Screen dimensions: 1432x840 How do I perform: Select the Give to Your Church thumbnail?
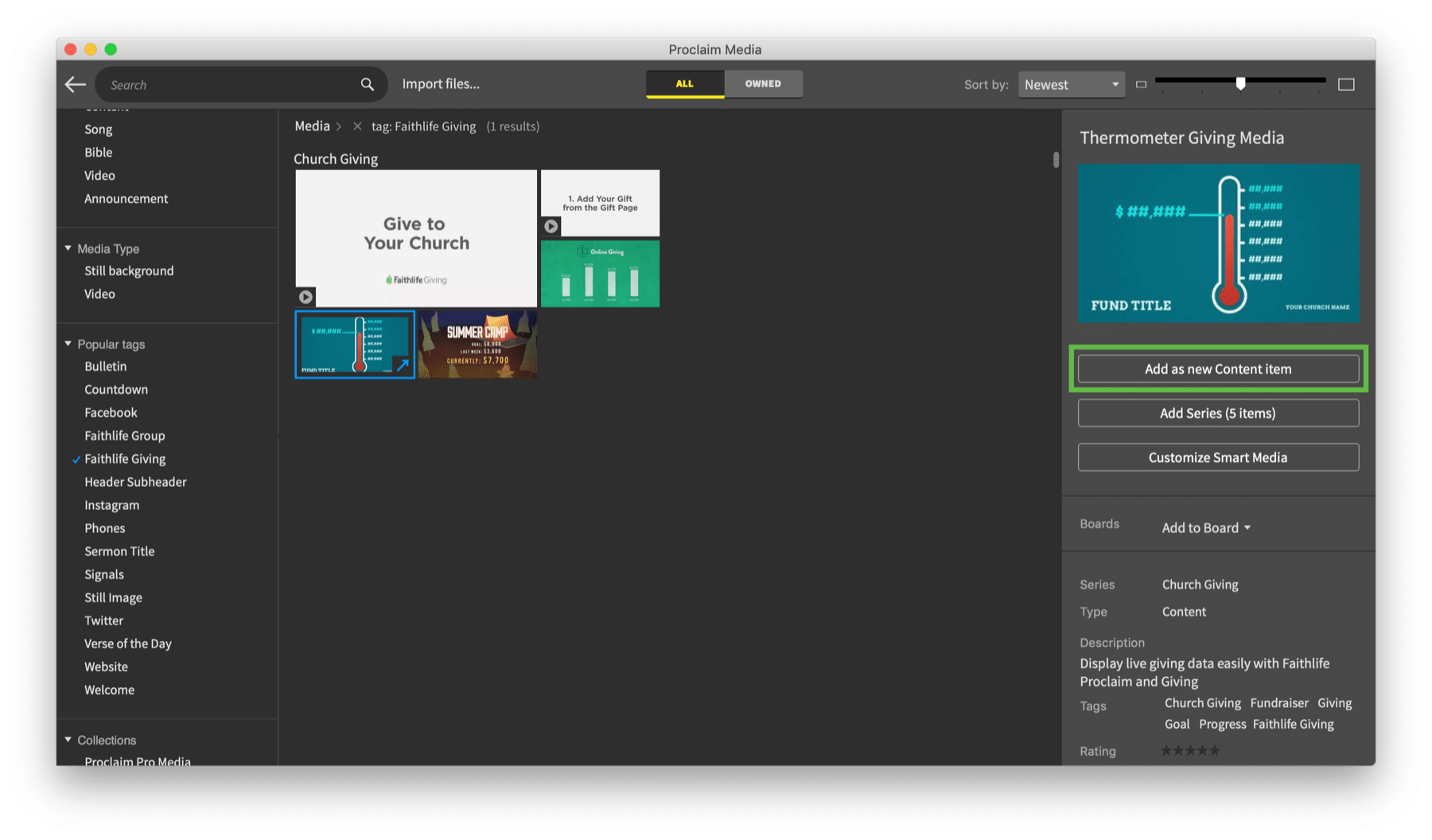pyautogui.click(x=416, y=238)
